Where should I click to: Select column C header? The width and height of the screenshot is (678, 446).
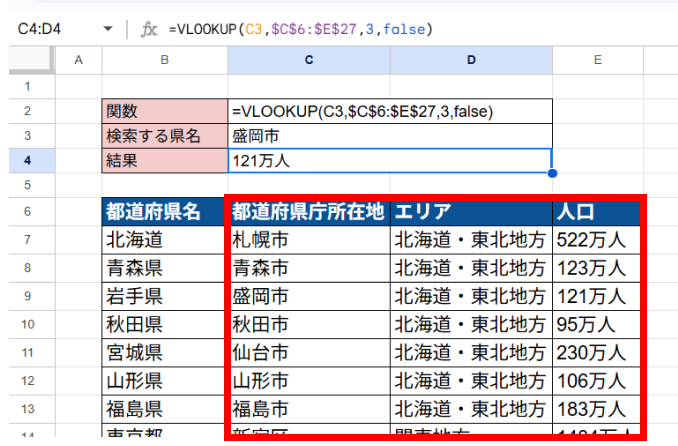point(309,62)
